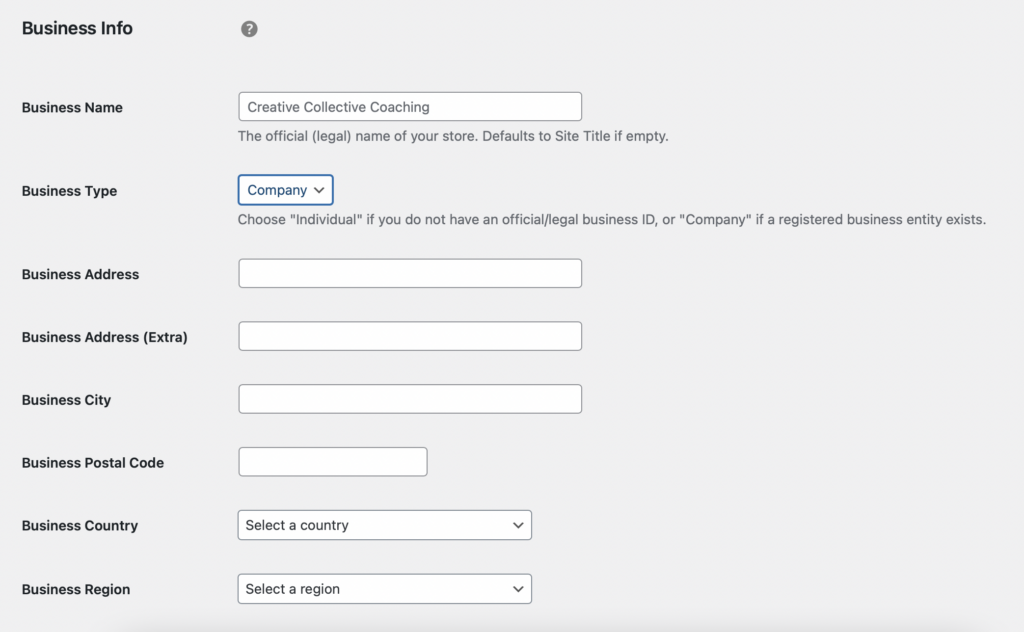
Task: Click the Business Postal Code label
Action: 92,463
